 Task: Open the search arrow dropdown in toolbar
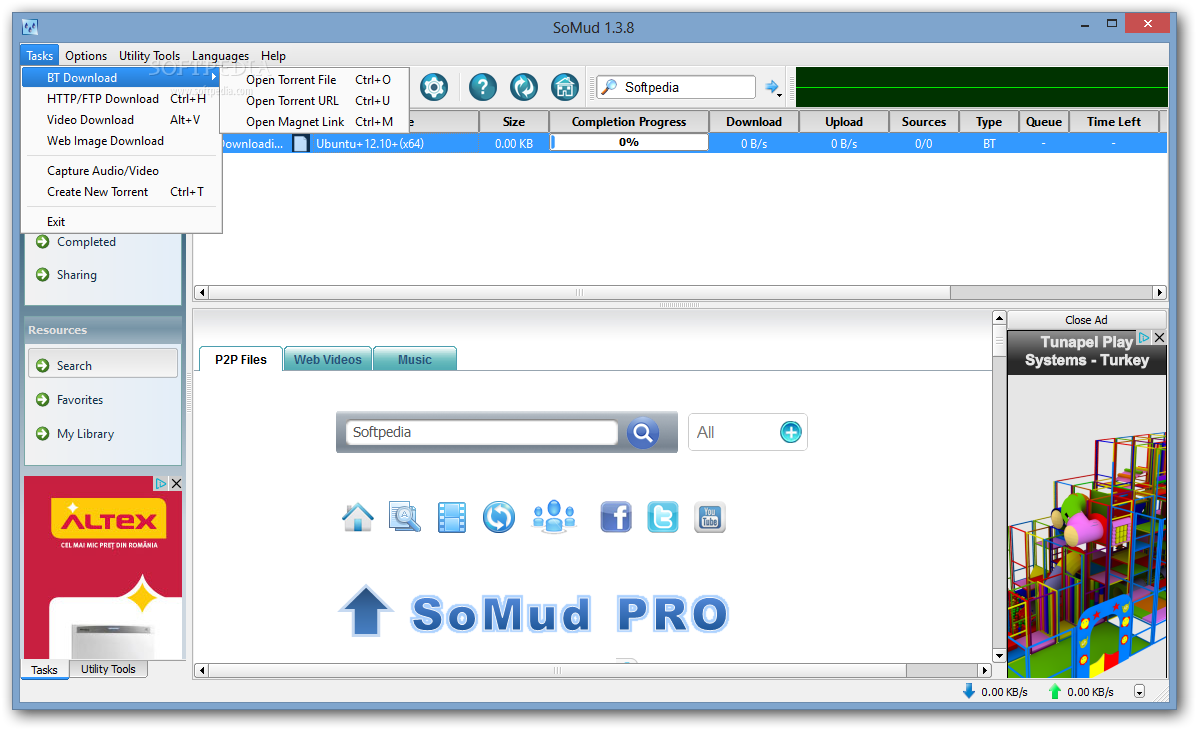(779, 95)
